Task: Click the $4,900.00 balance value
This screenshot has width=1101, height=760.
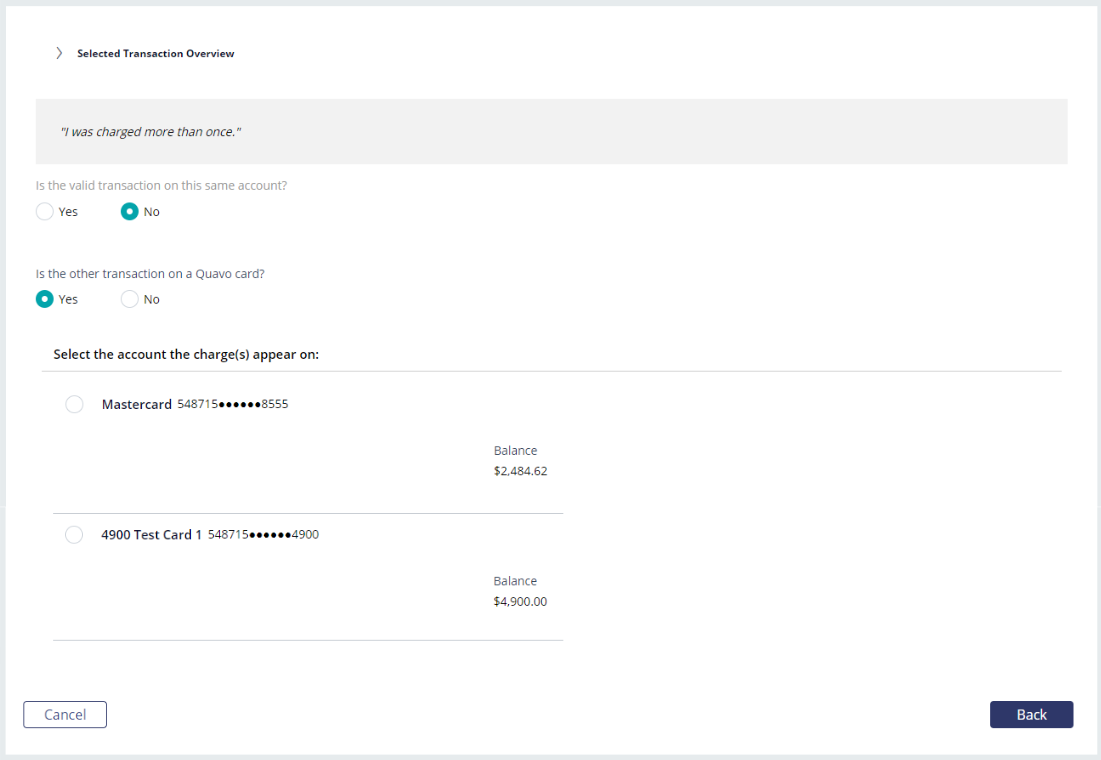Action: point(520,602)
